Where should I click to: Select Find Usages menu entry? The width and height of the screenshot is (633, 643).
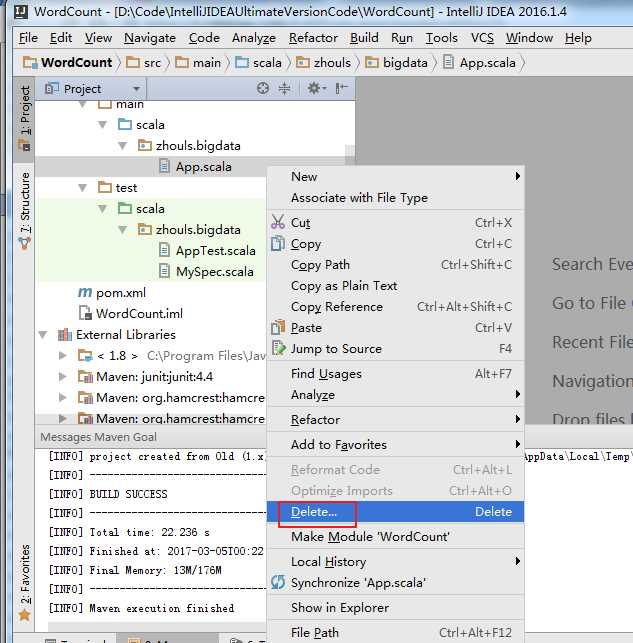point(396,374)
